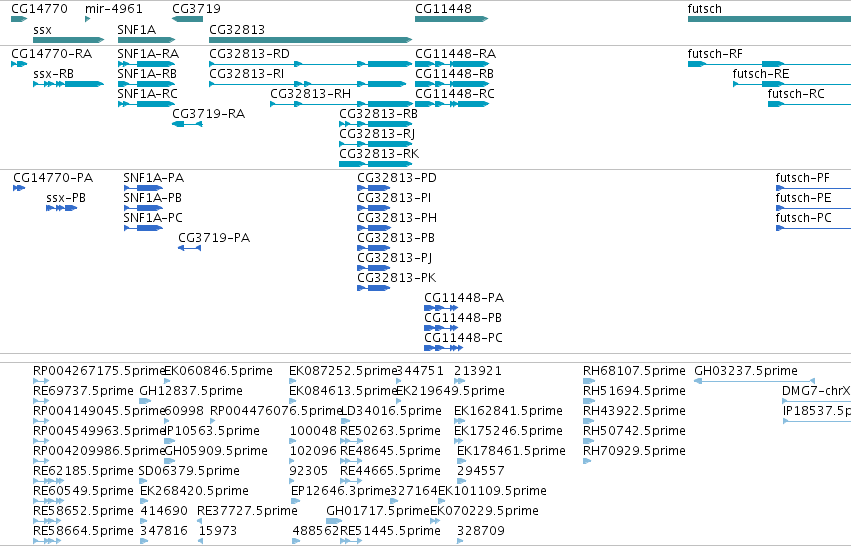The height and width of the screenshot is (546, 851).
Task: Select protein CG32813-PH
Action: coord(373,228)
